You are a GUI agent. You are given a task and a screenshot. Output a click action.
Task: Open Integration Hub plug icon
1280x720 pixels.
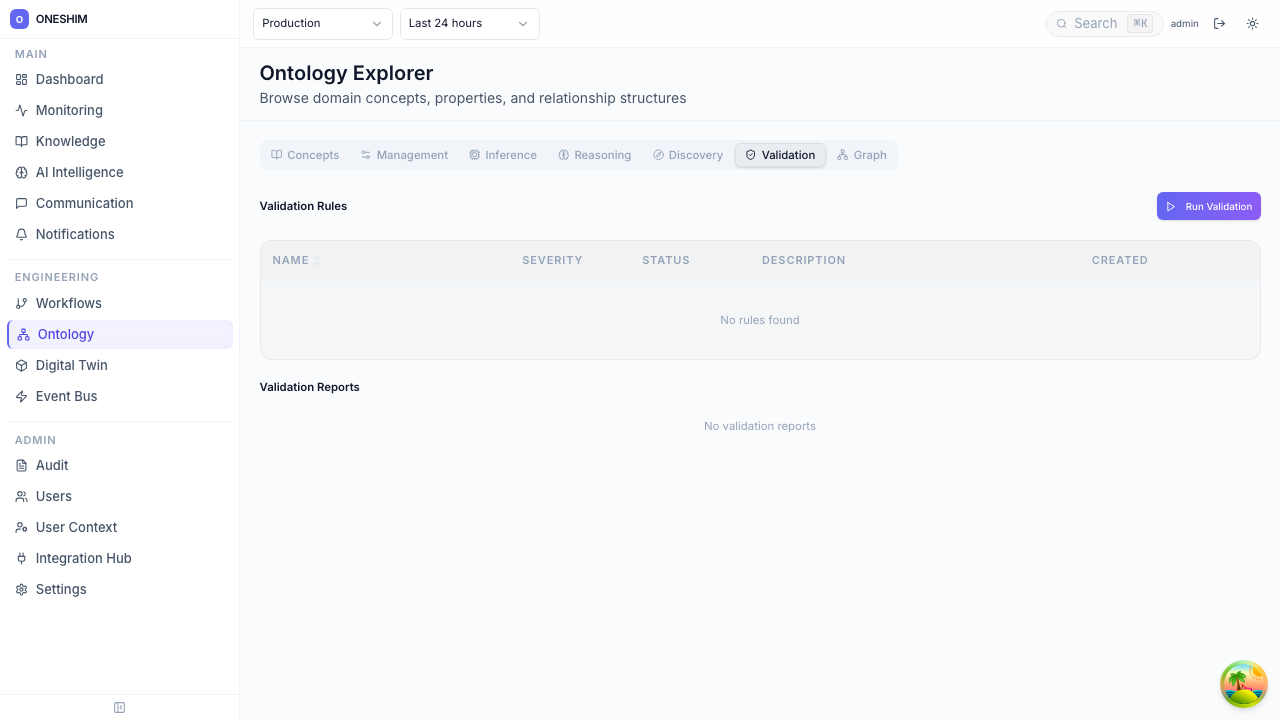[22, 559]
